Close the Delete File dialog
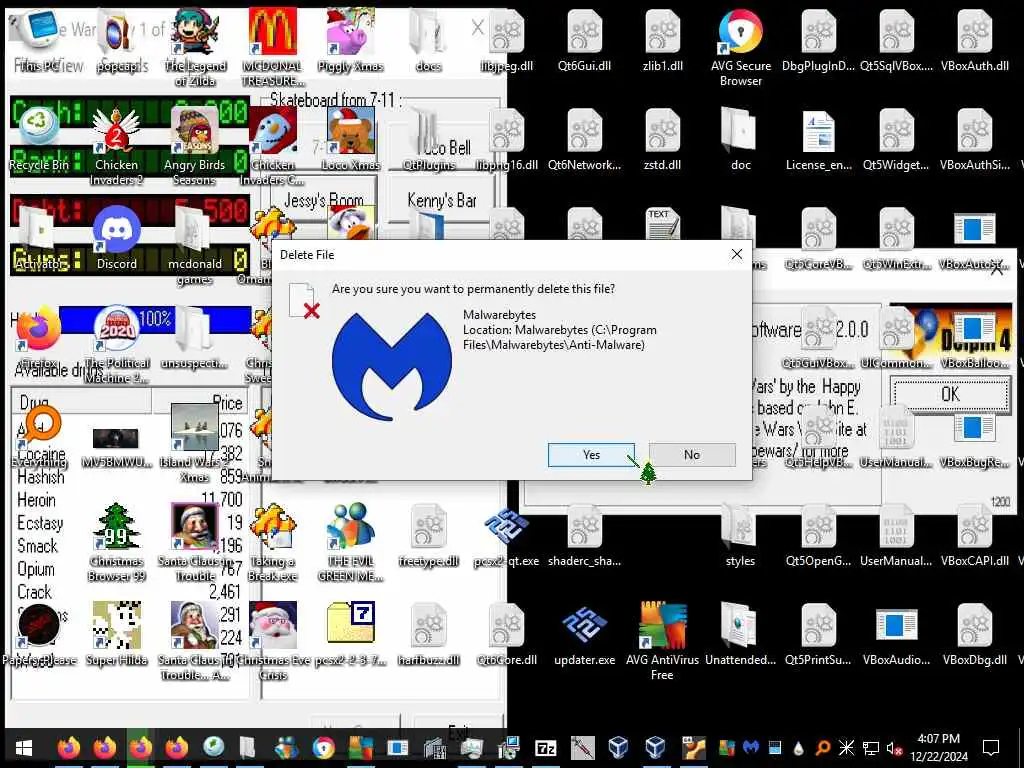Screen dimensions: 1024x768 coord(737,254)
